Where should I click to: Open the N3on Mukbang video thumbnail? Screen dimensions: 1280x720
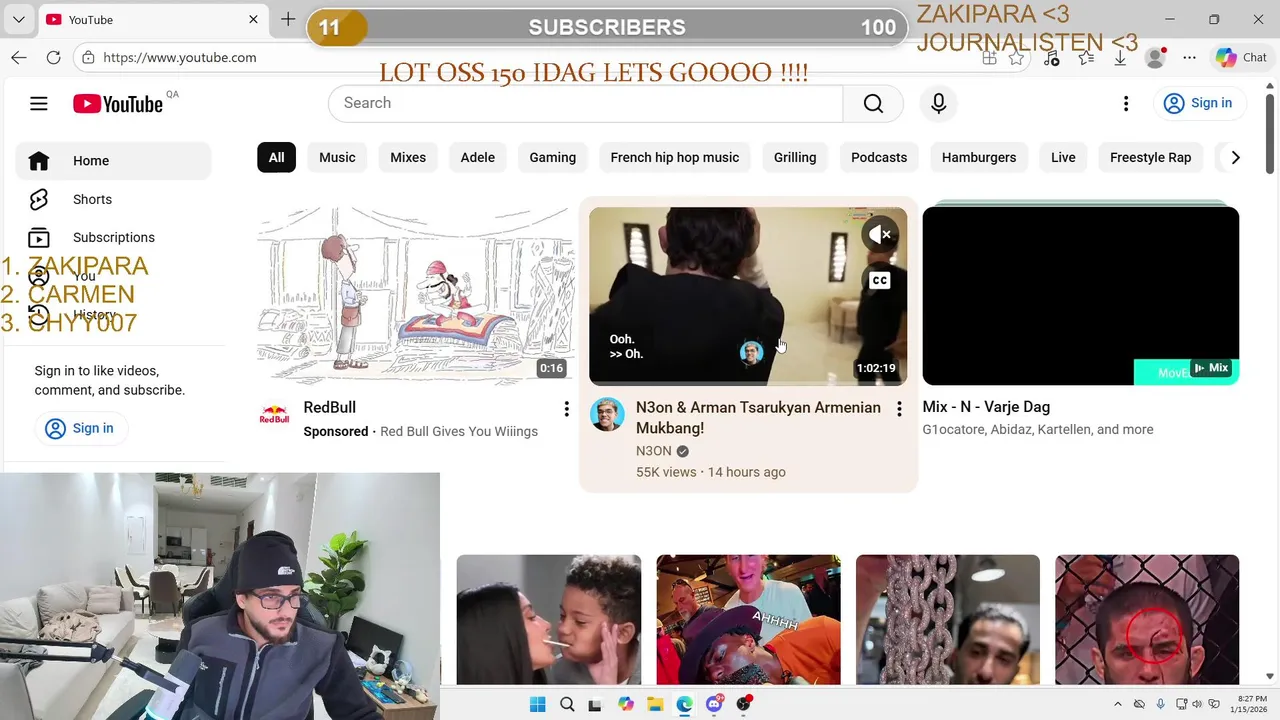pos(748,296)
